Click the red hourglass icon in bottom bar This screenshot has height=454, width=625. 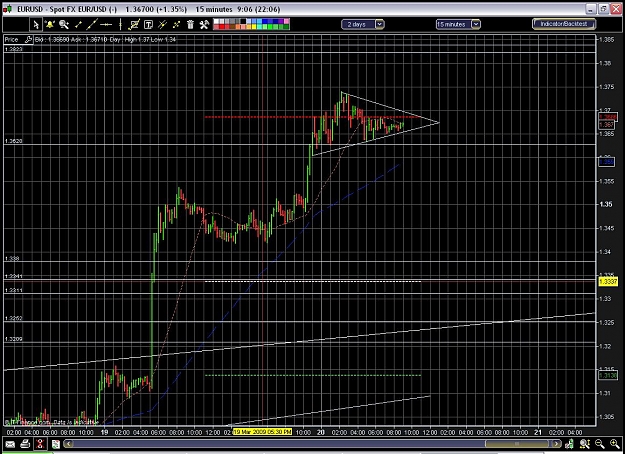coord(40,444)
